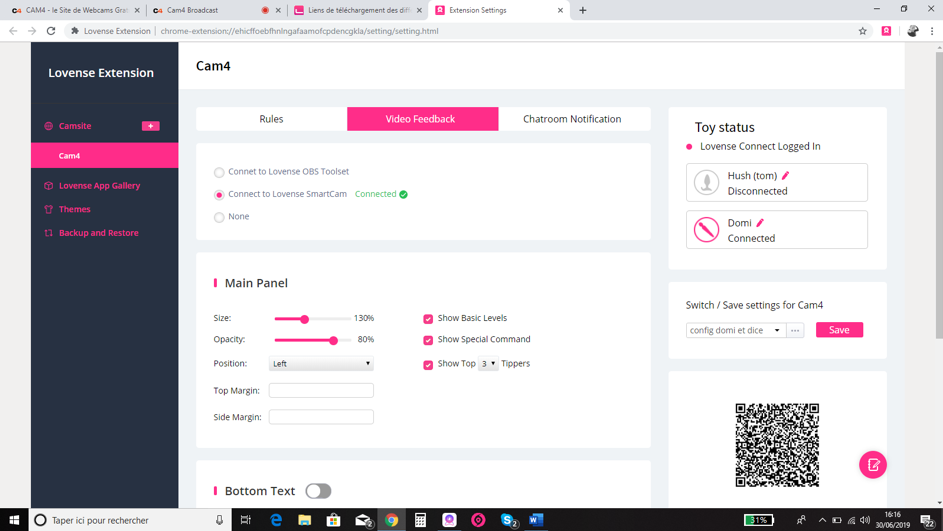Open the Chatroom Notification tab
Viewport: 943px width, 531px height.
click(572, 119)
